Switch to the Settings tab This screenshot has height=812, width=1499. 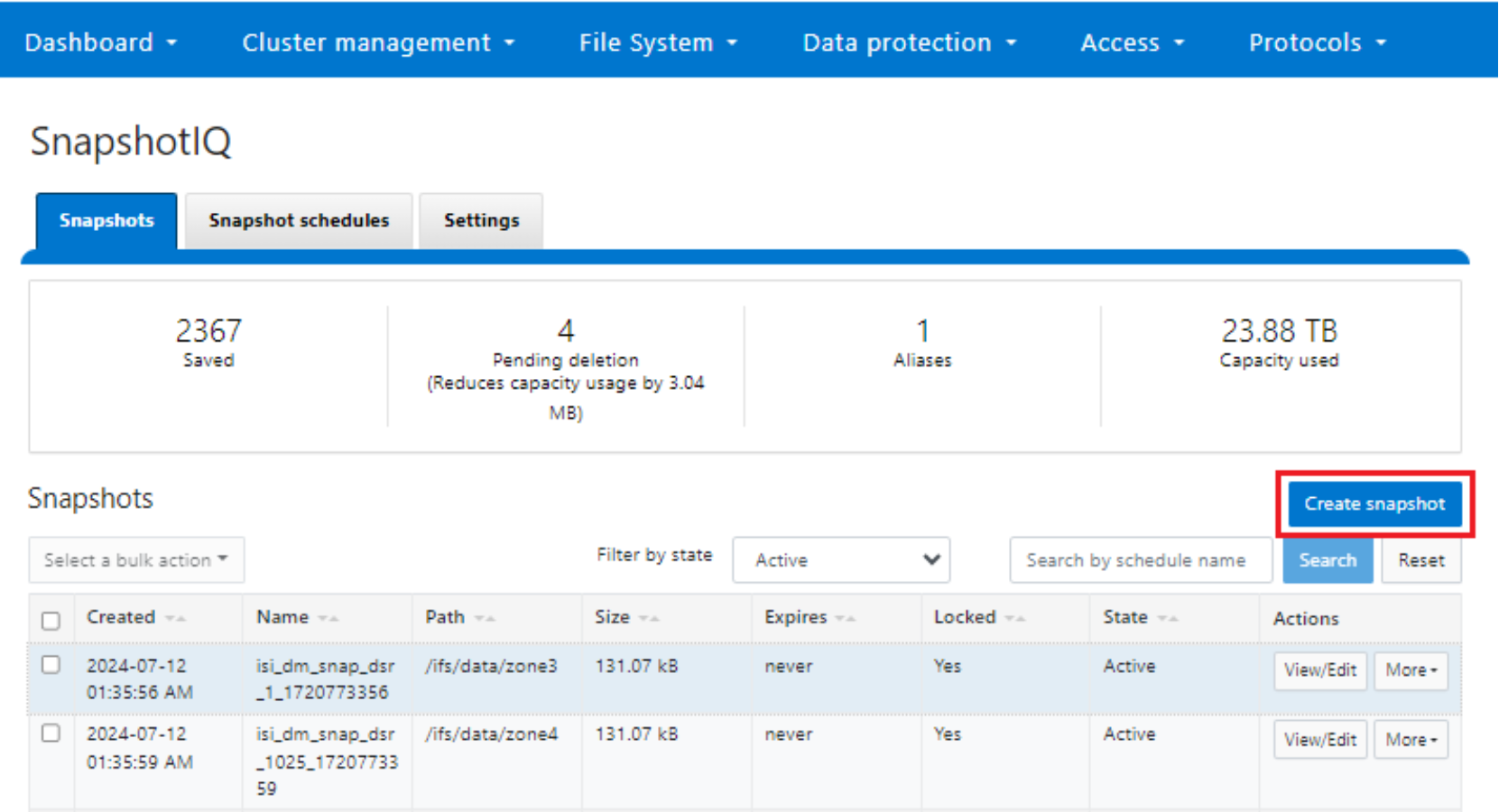coord(481,221)
